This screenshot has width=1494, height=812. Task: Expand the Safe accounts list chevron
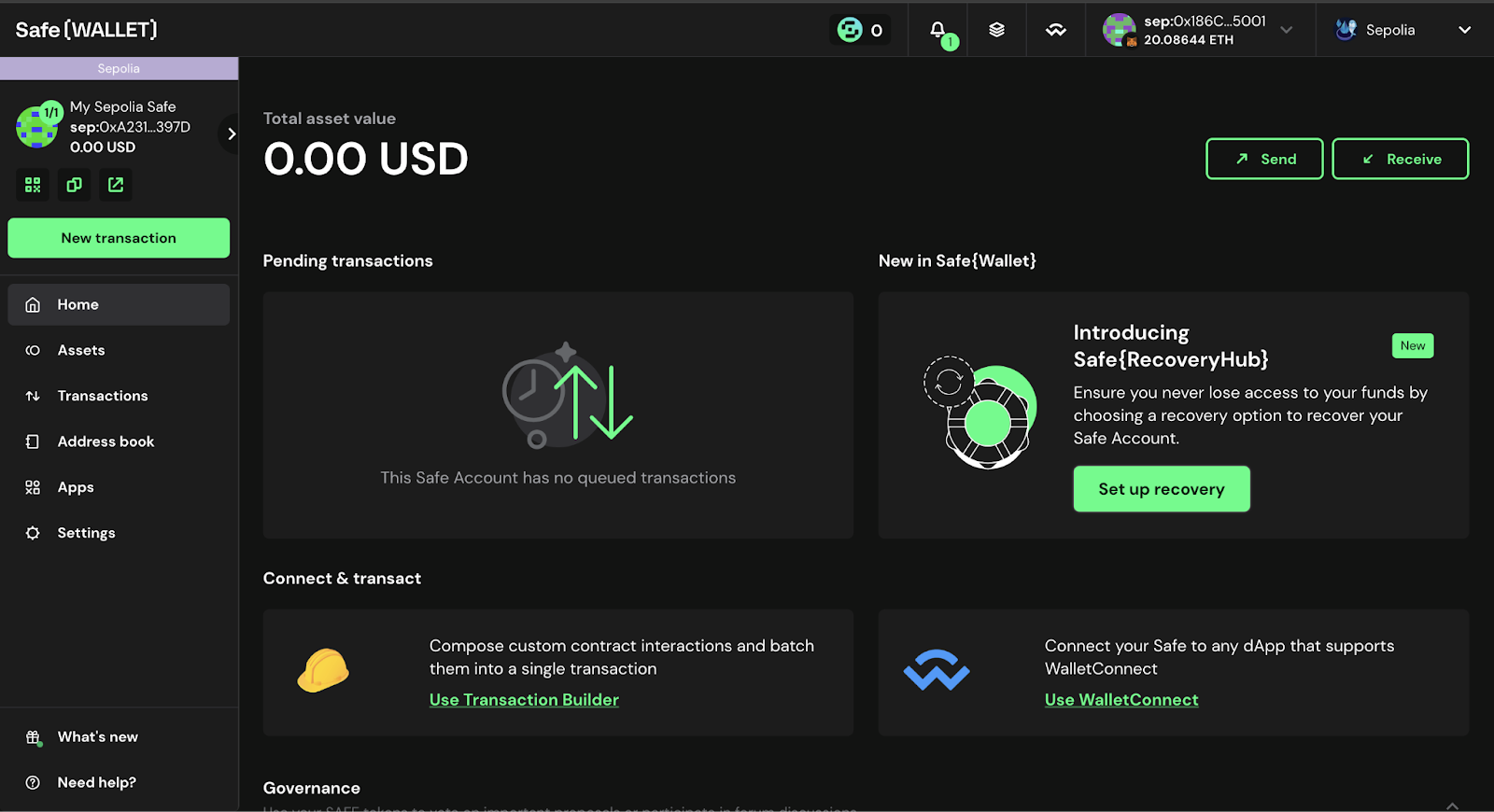point(231,133)
